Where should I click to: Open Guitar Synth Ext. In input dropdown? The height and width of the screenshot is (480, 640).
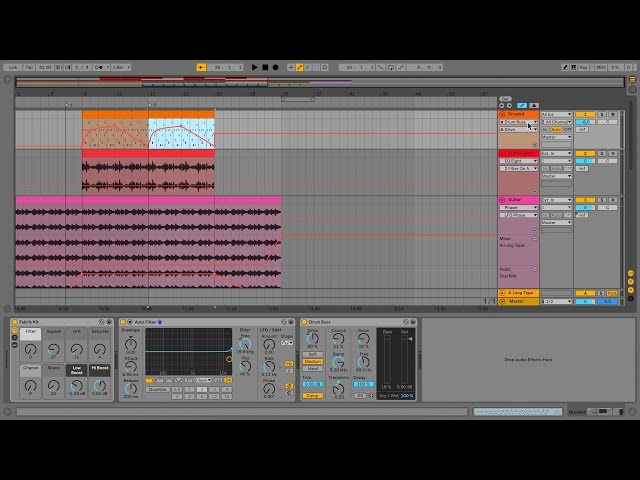coord(556,153)
